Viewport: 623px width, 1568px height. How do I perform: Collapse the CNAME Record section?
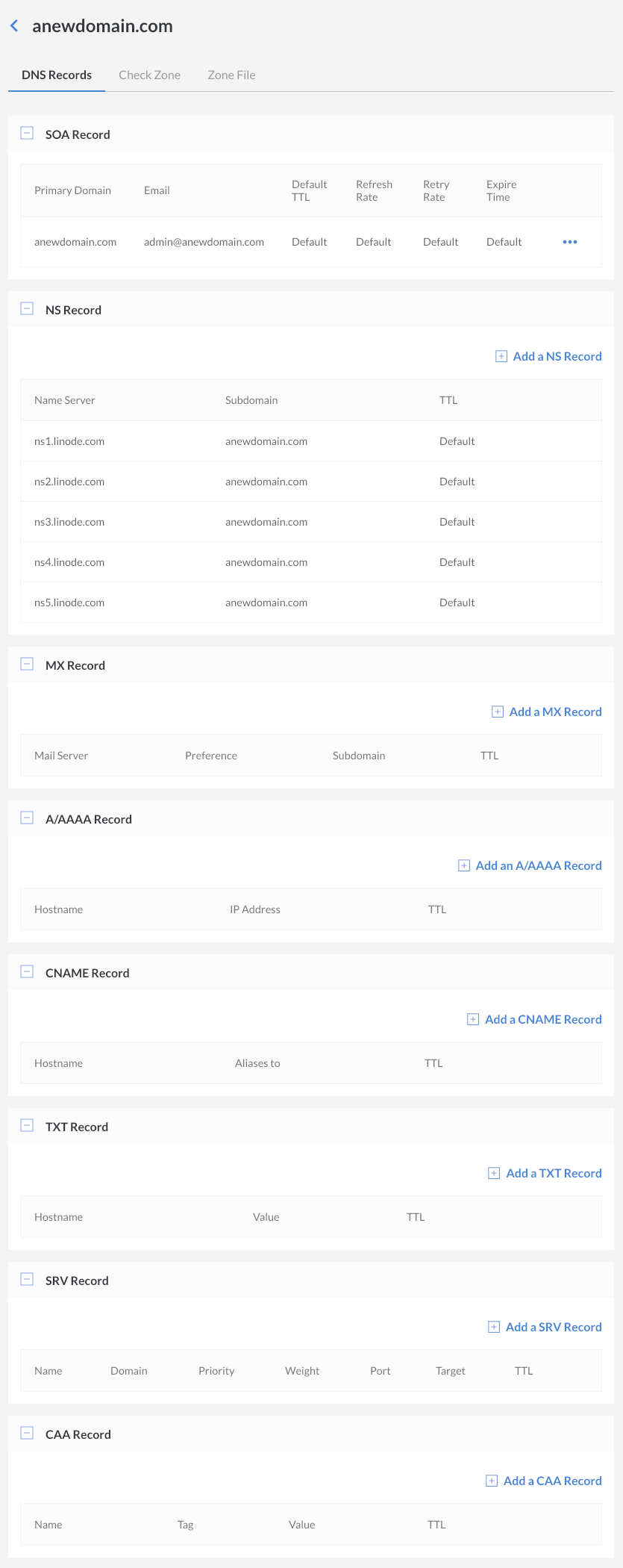pyautogui.click(x=27, y=972)
